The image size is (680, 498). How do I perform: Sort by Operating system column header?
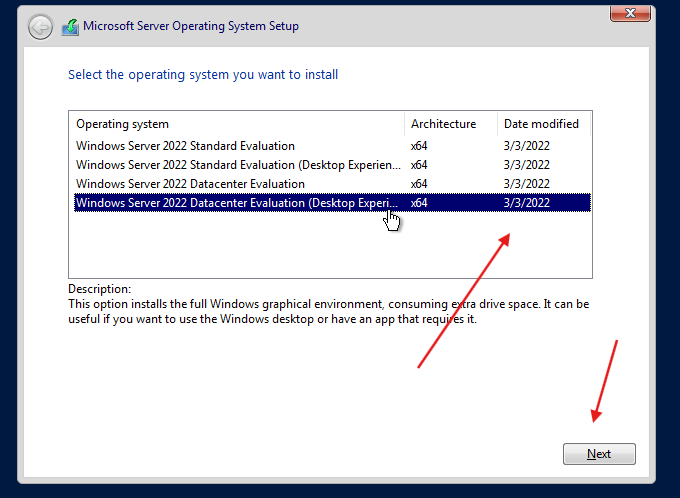[x=123, y=124]
